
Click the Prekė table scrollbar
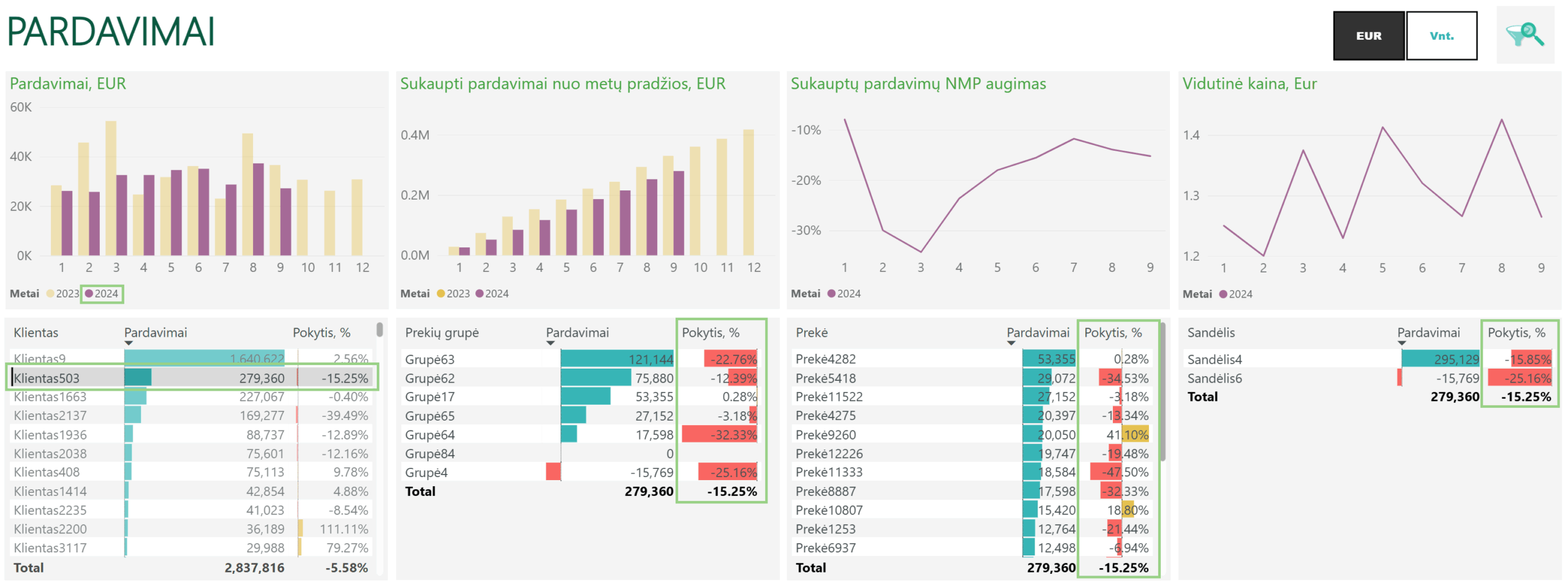[x=1163, y=392]
